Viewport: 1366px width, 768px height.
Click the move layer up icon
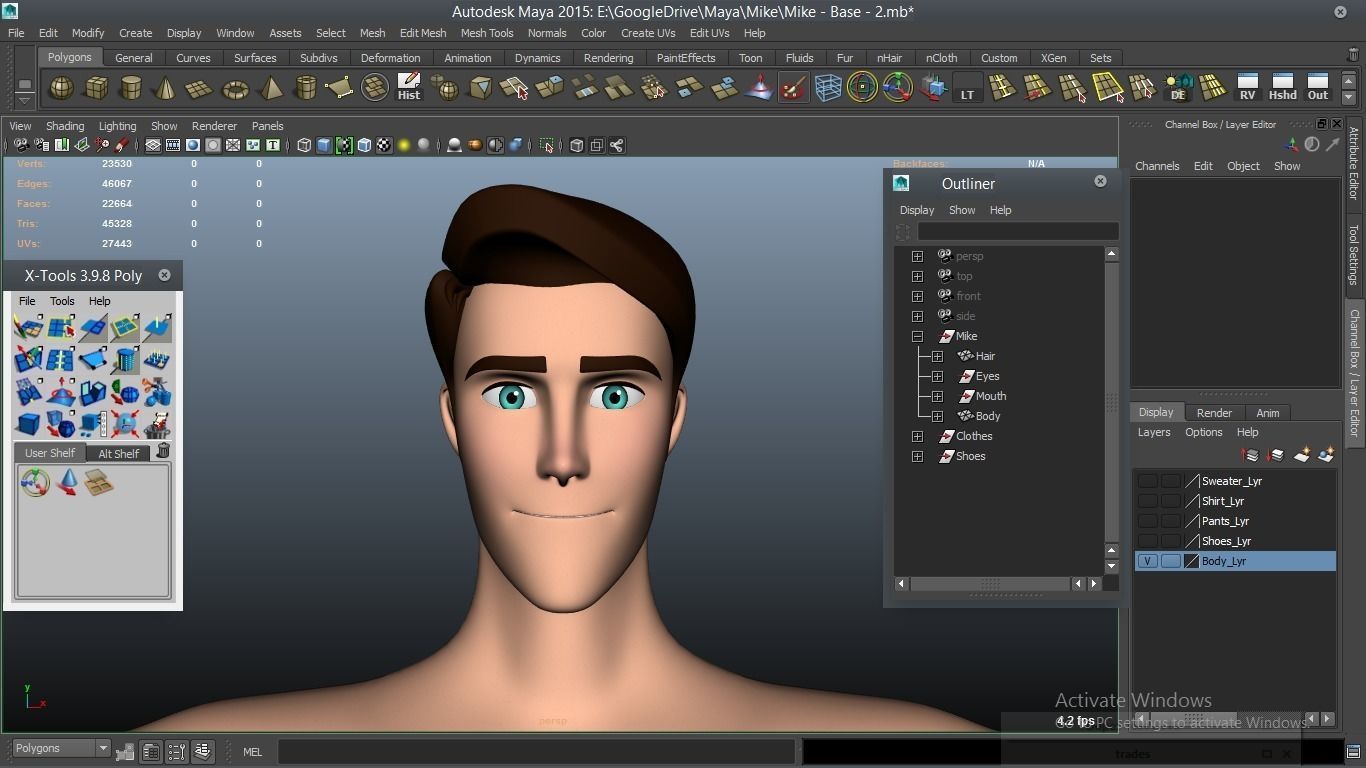tap(1250, 455)
